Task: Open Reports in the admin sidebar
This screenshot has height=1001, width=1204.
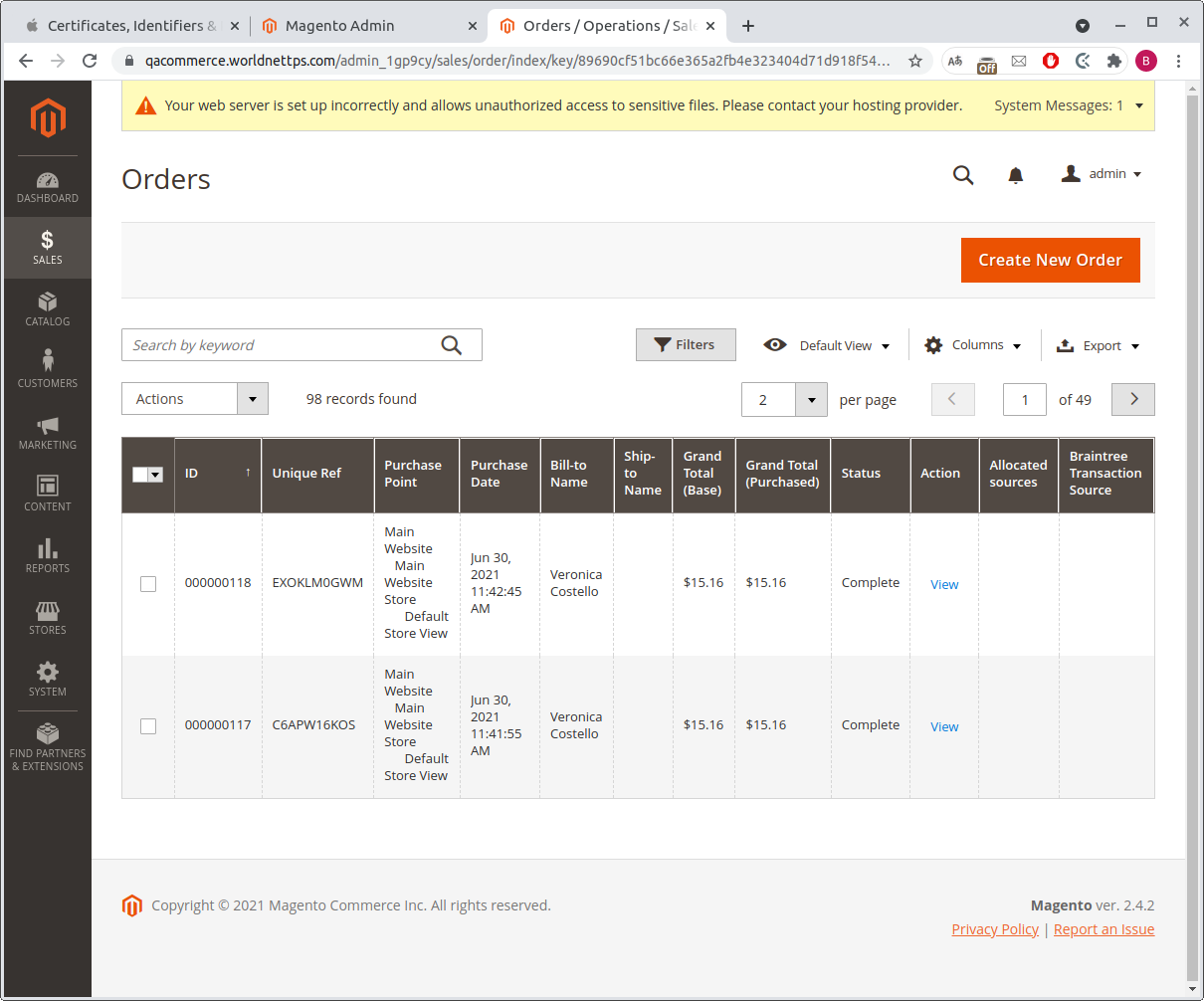Action: click(47, 555)
